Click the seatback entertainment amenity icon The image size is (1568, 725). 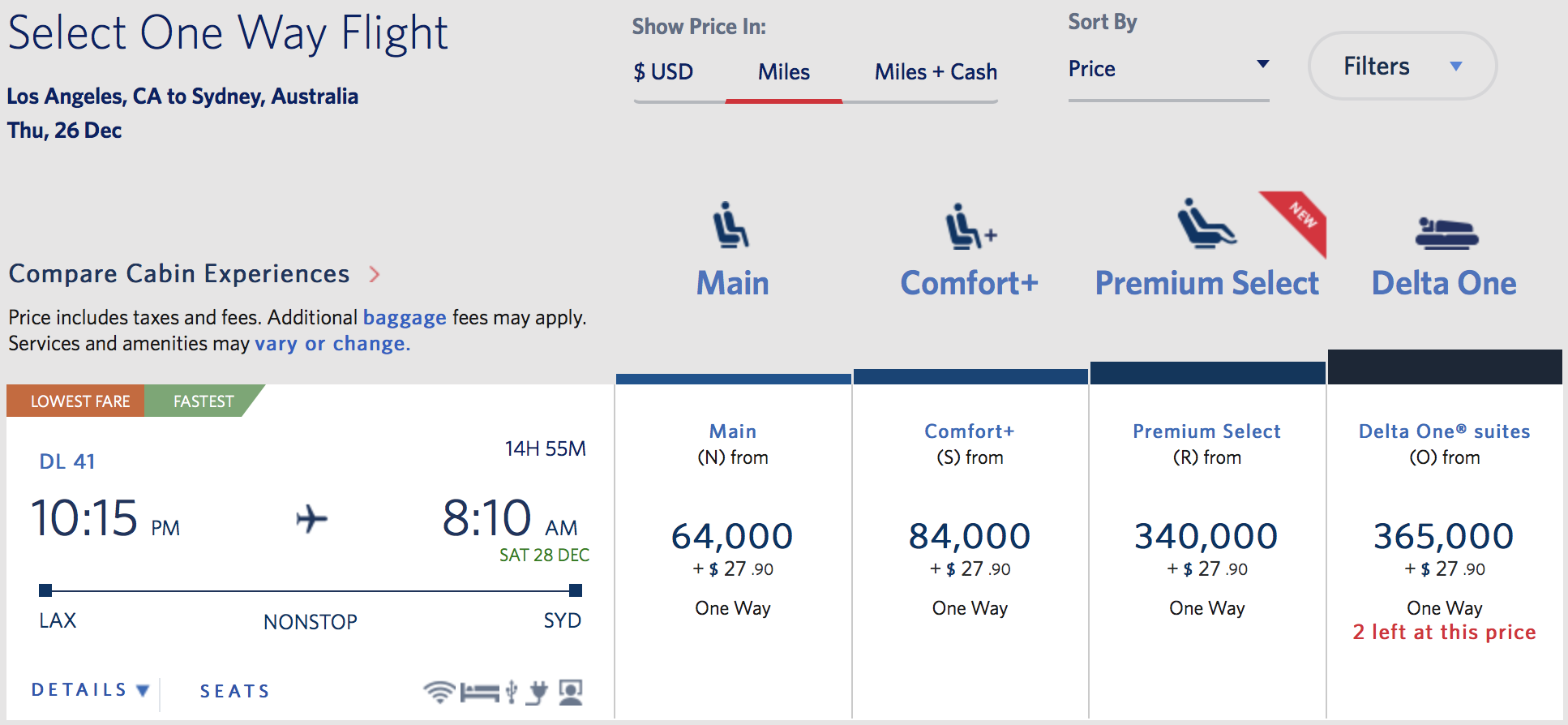(572, 691)
